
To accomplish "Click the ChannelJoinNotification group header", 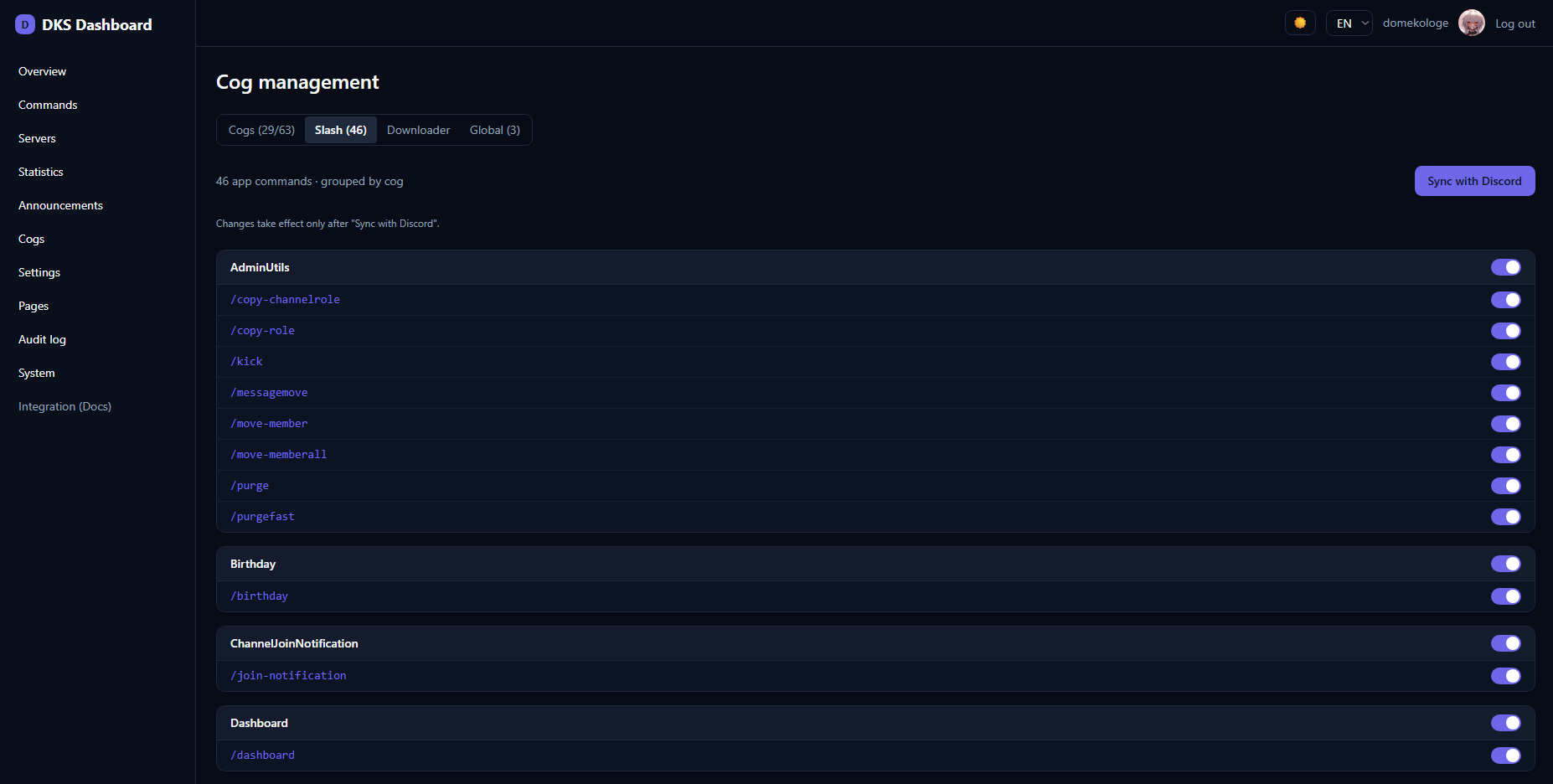I will 875,643.
